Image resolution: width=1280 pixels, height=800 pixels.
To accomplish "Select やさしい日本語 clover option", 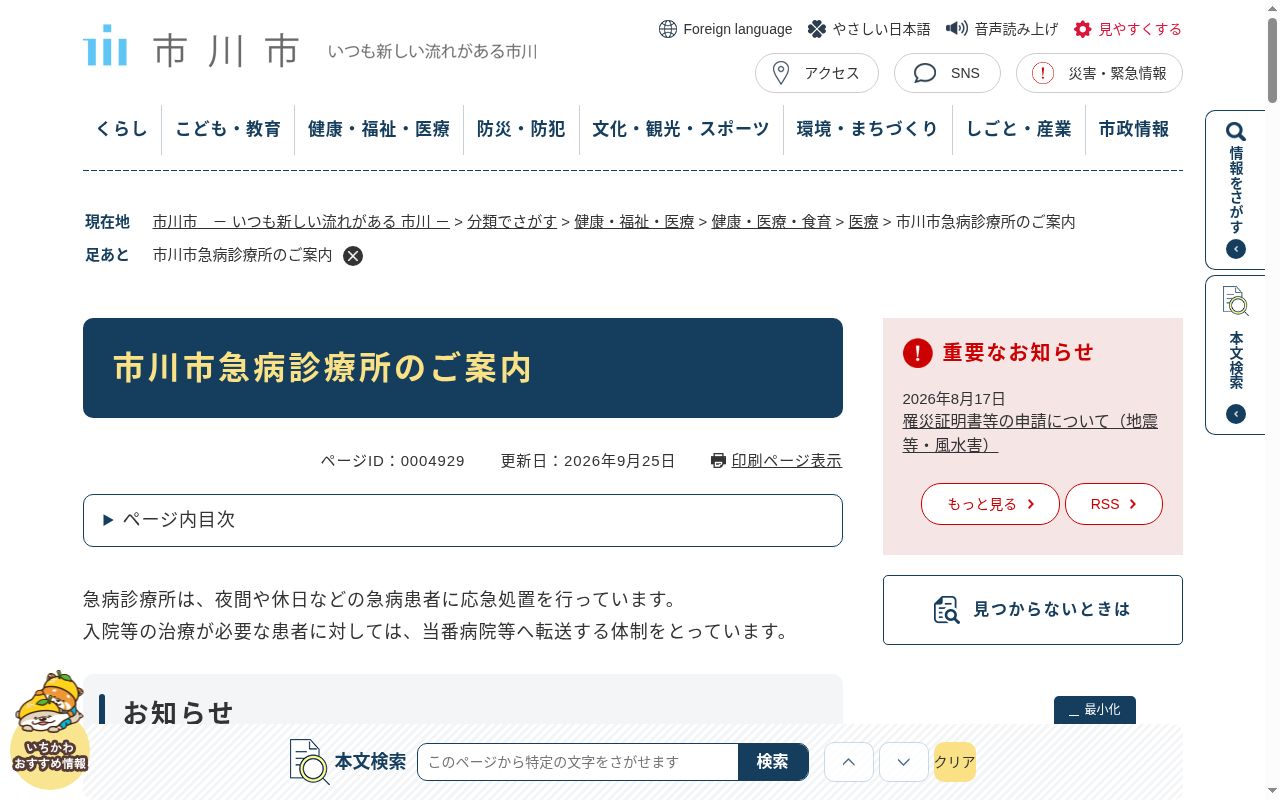I will [x=868, y=29].
